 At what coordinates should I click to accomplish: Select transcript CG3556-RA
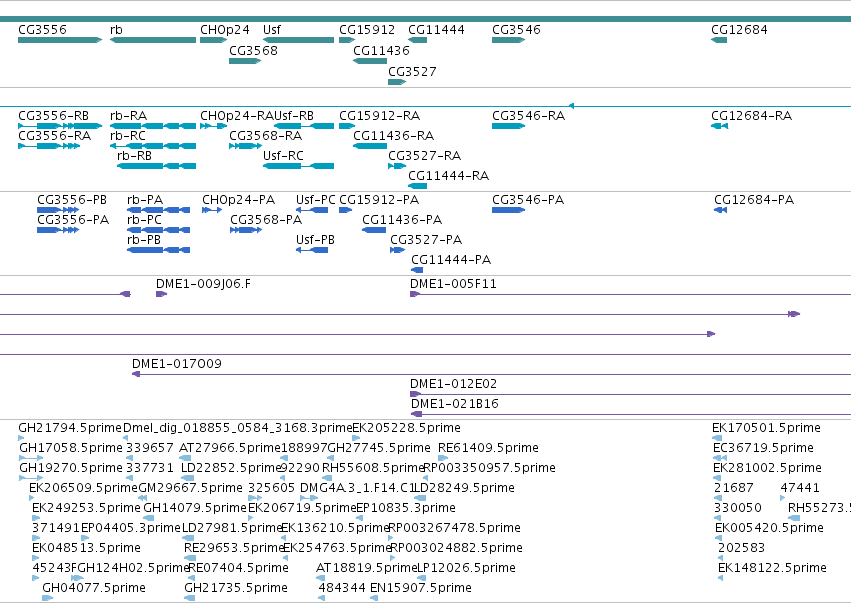coord(49,146)
